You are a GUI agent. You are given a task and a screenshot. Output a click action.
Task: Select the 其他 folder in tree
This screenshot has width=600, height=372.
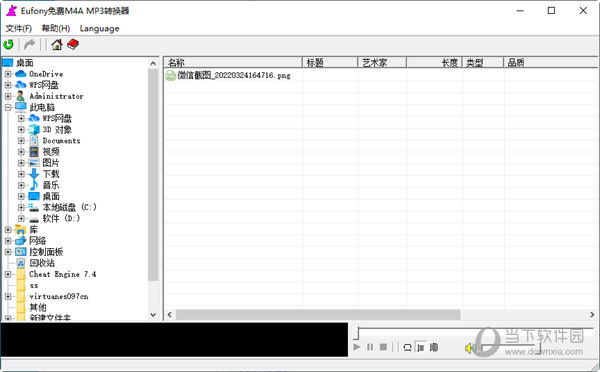[38, 307]
